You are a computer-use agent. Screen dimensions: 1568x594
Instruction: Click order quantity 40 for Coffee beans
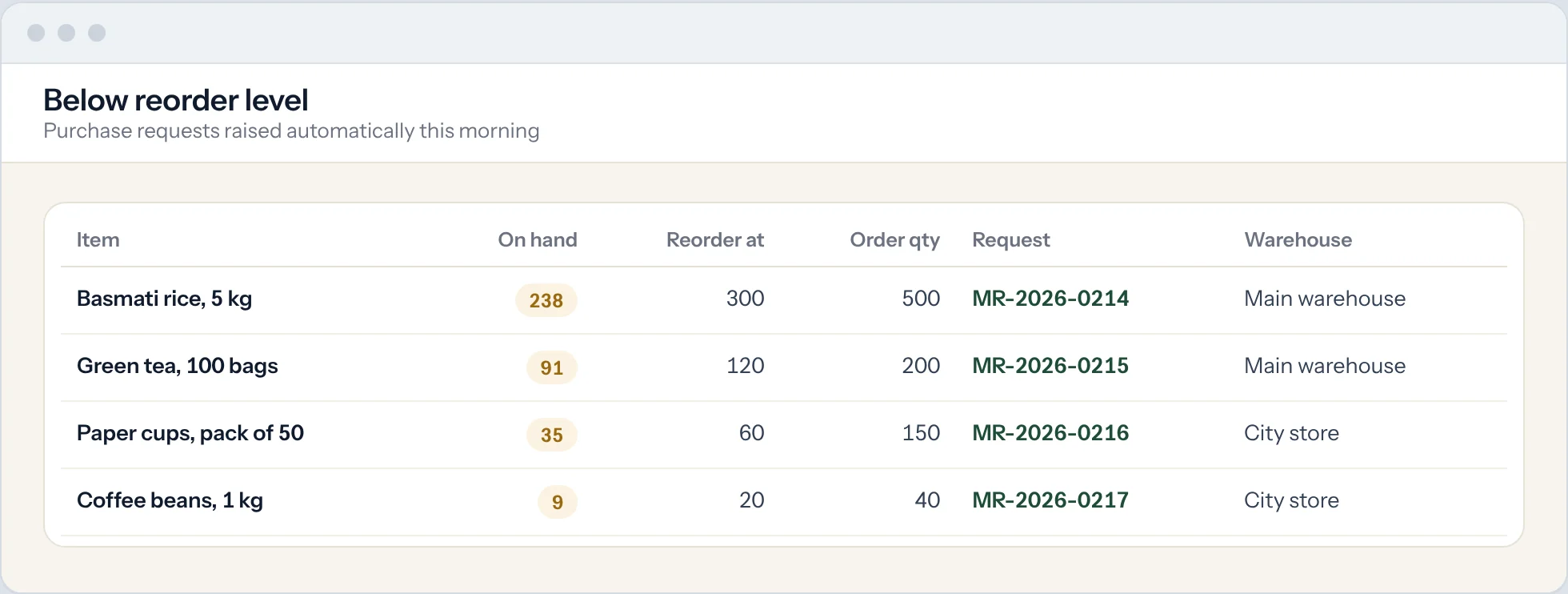[x=927, y=500]
